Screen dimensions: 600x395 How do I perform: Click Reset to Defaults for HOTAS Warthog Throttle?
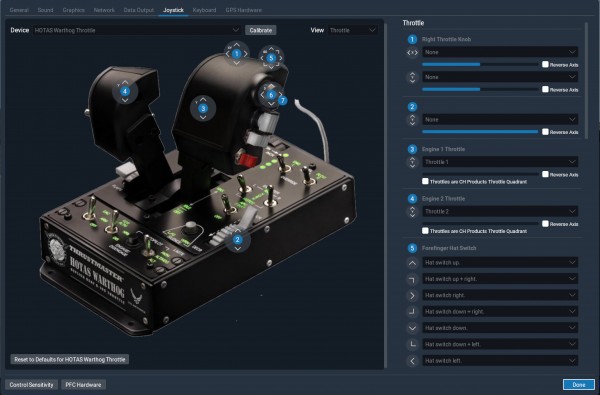[70, 359]
